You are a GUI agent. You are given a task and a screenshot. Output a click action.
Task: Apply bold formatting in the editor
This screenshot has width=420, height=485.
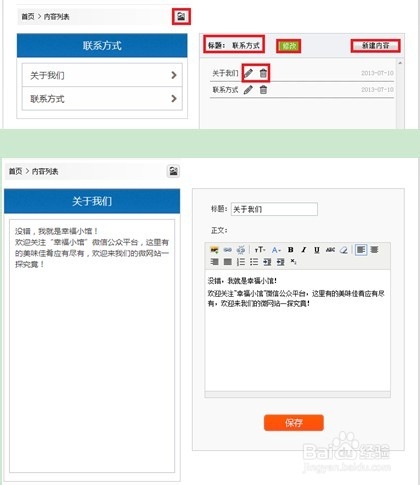[291, 250]
